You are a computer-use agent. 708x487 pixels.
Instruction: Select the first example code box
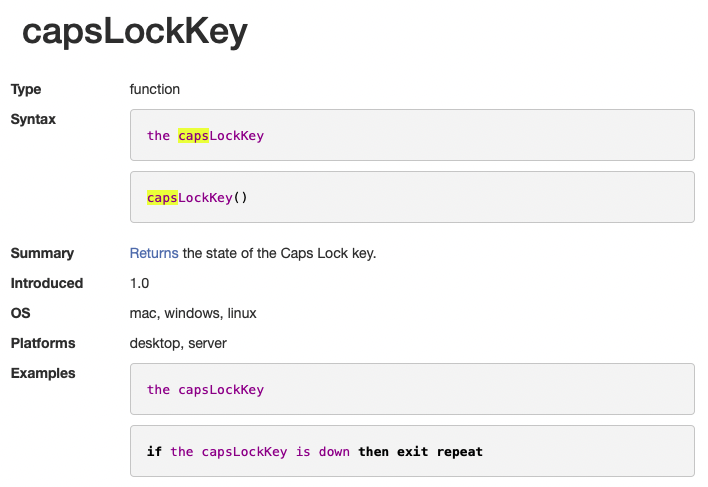[x=412, y=389]
